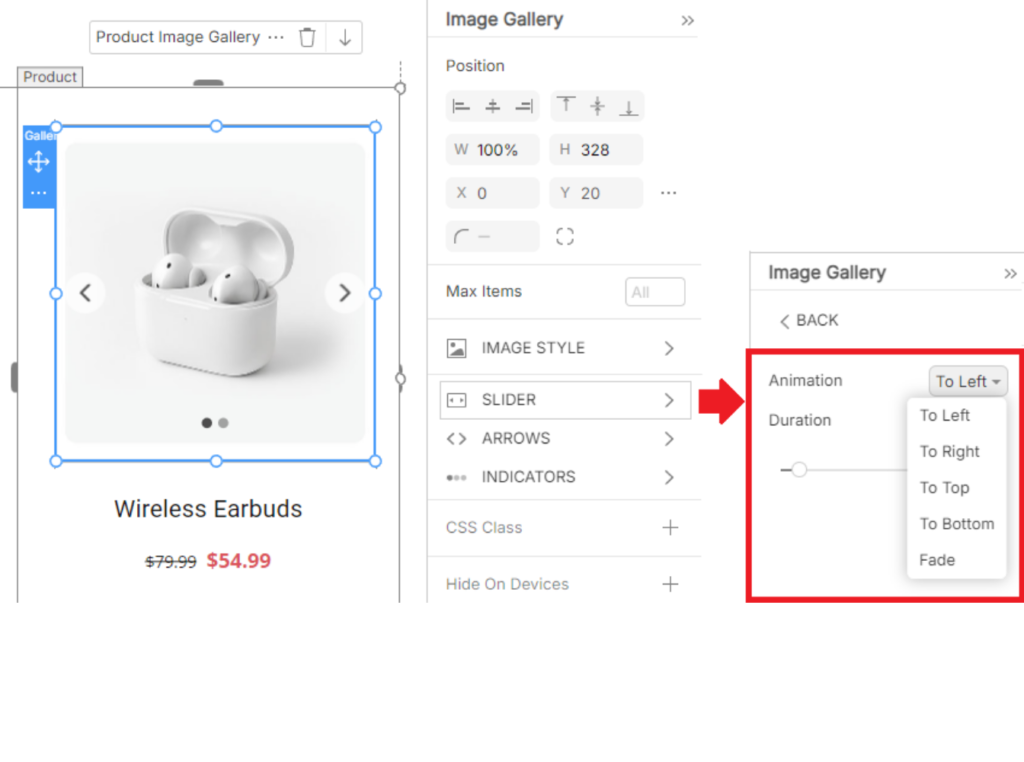
Task: Click the down arrow in gallery toolbar
Action: point(345,37)
